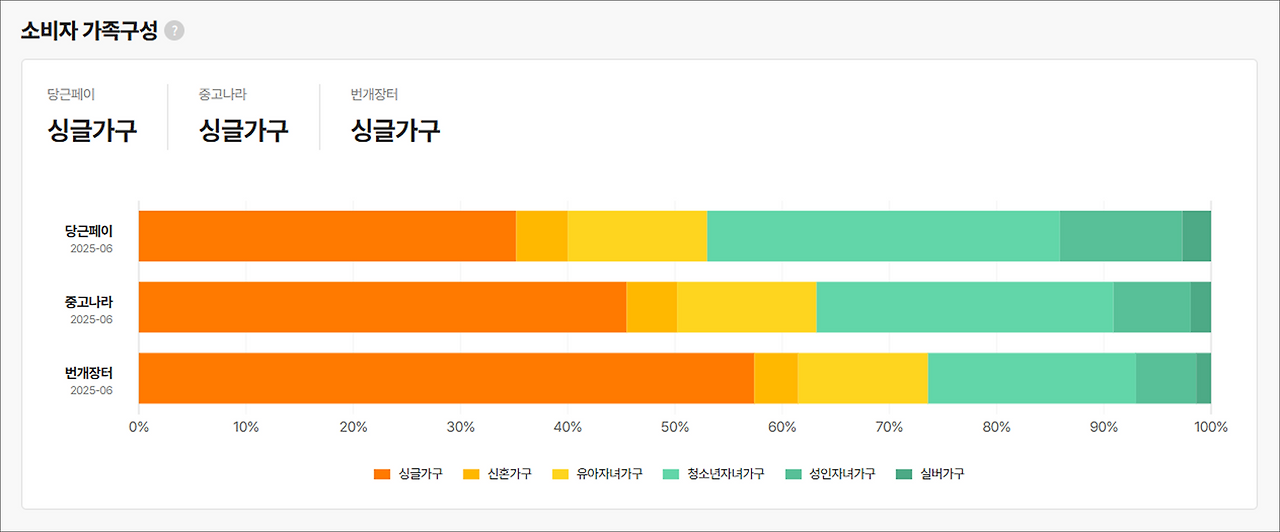The width and height of the screenshot is (1280, 532).
Task: Select the 당근페이 summary card
Action: pyautogui.click(x=92, y=117)
